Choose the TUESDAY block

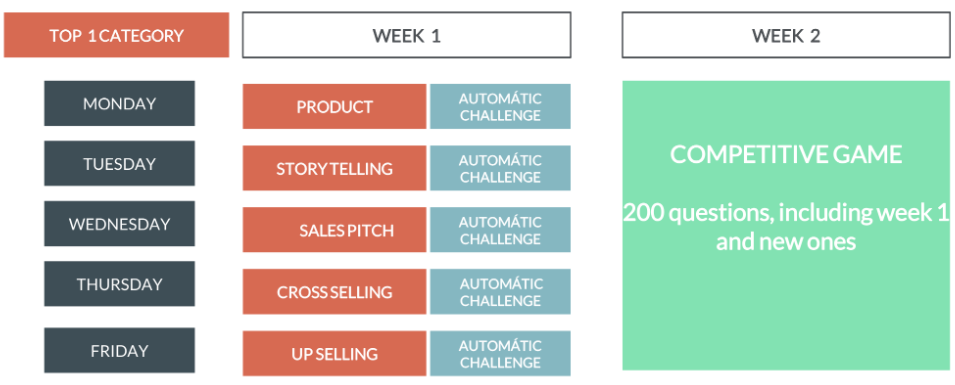[x=119, y=164]
